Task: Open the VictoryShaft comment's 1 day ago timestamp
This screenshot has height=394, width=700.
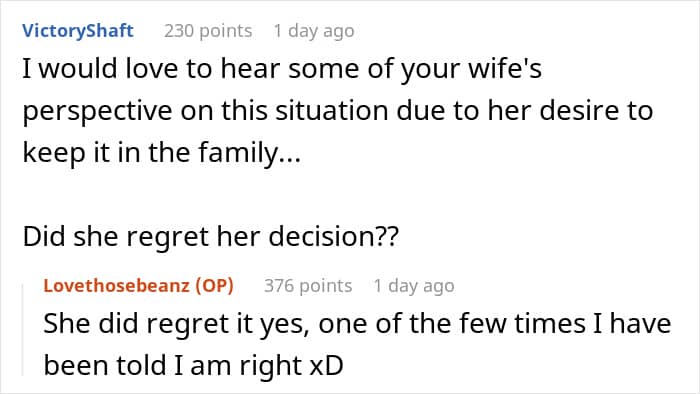Action: click(x=314, y=31)
